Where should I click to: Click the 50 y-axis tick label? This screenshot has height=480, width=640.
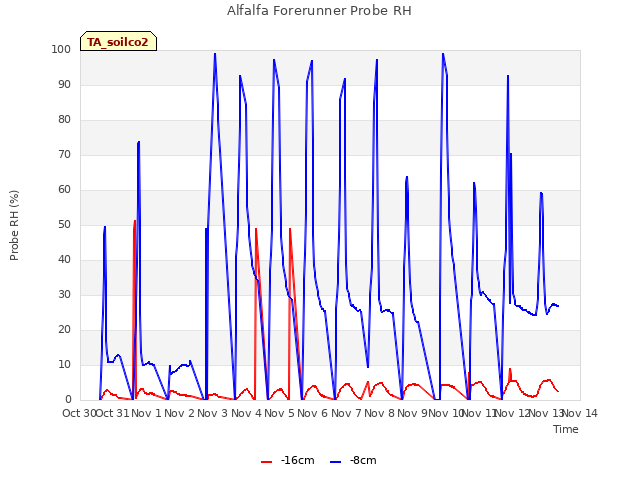pyautogui.click(x=64, y=224)
